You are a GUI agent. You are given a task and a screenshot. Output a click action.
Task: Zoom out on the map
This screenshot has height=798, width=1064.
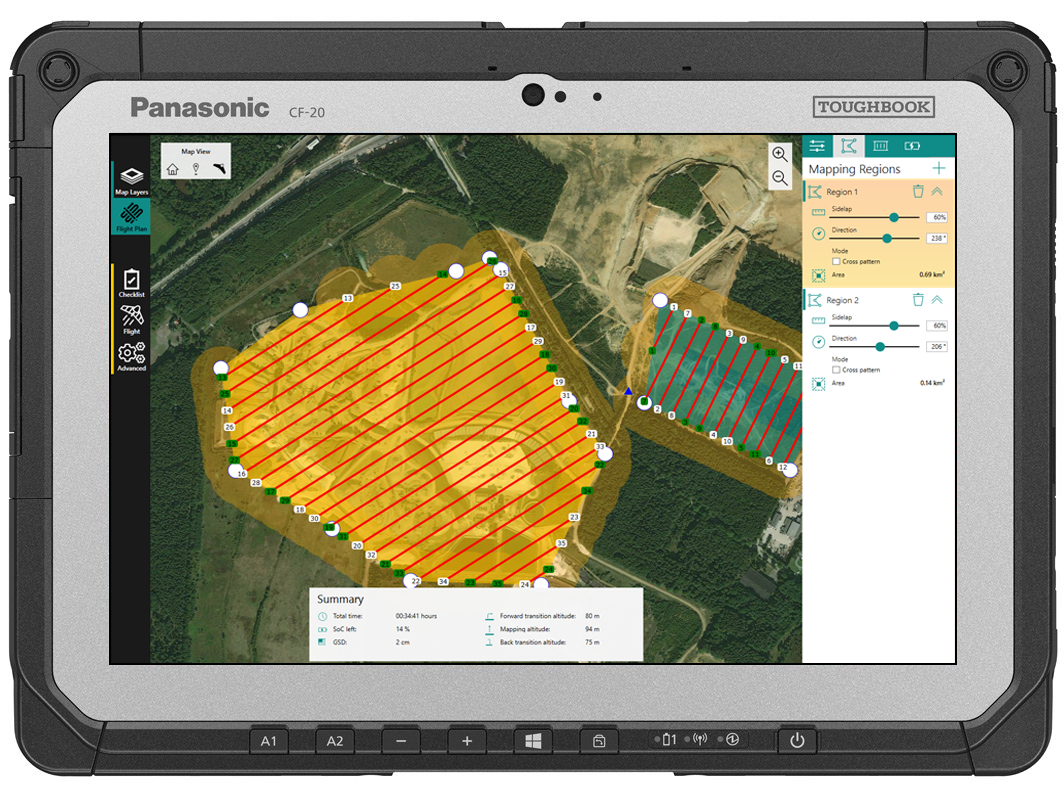pos(779,178)
